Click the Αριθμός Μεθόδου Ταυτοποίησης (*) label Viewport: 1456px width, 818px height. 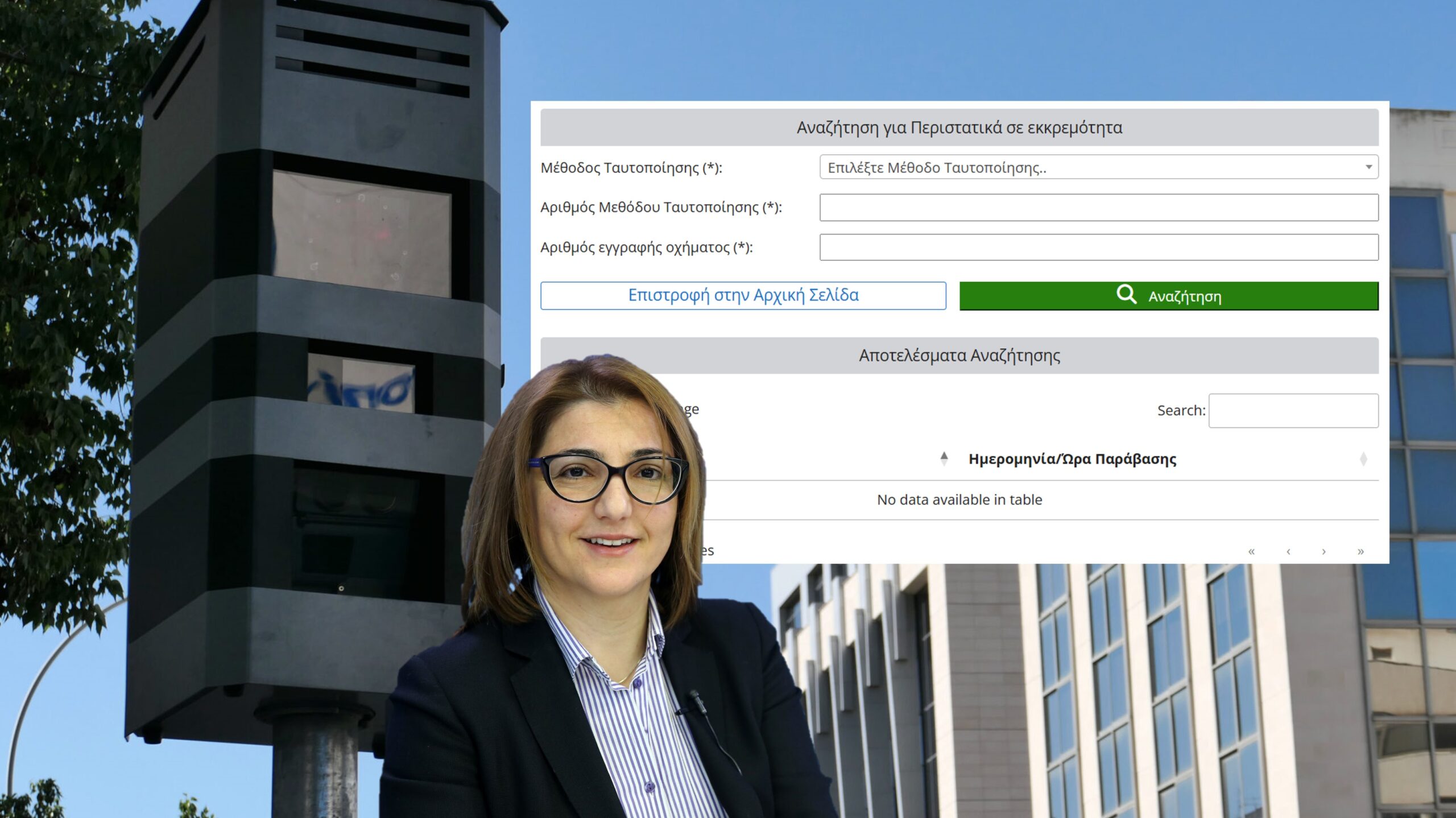[x=661, y=208]
